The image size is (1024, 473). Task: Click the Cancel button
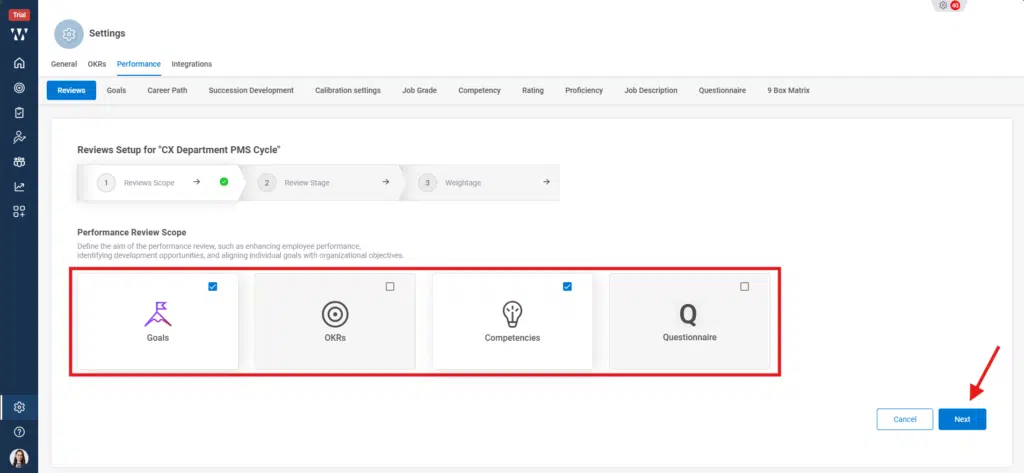(904, 419)
